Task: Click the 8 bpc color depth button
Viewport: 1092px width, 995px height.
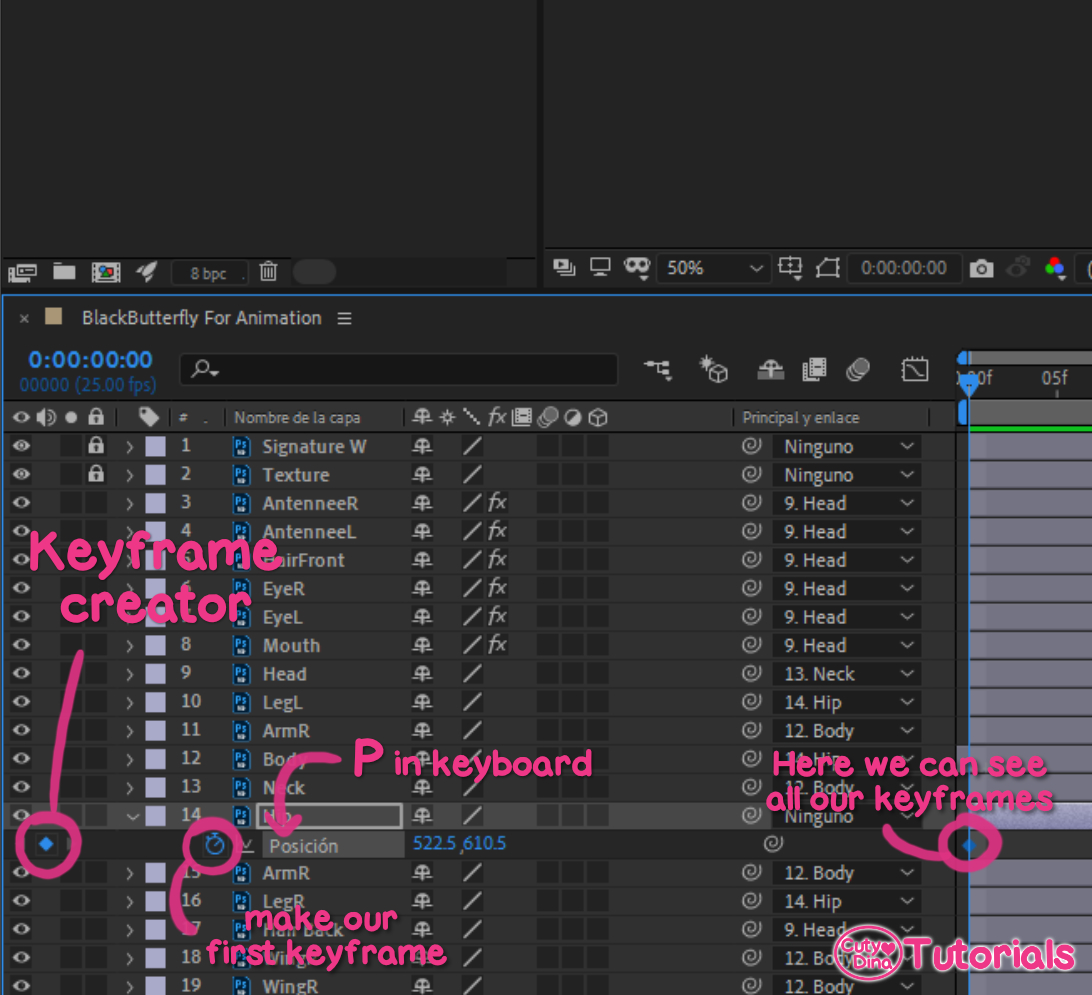Action: click(x=208, y=273)
